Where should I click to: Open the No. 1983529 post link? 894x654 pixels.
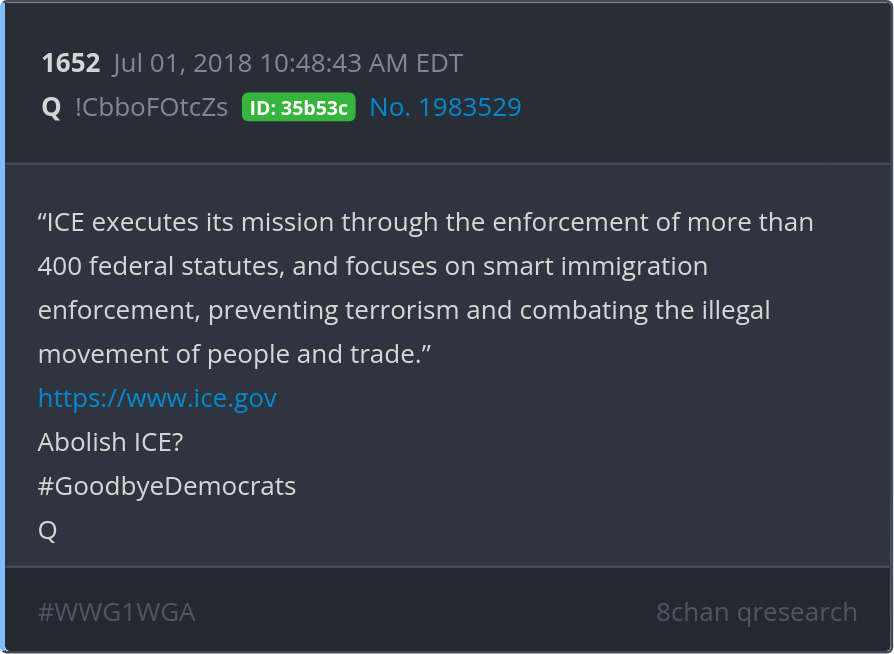coord(445,107)
